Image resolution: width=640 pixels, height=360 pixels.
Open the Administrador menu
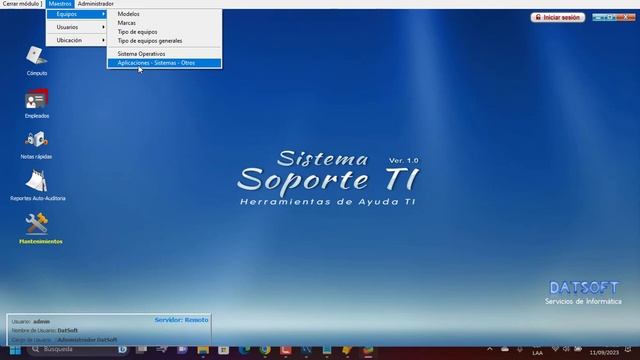96,4
